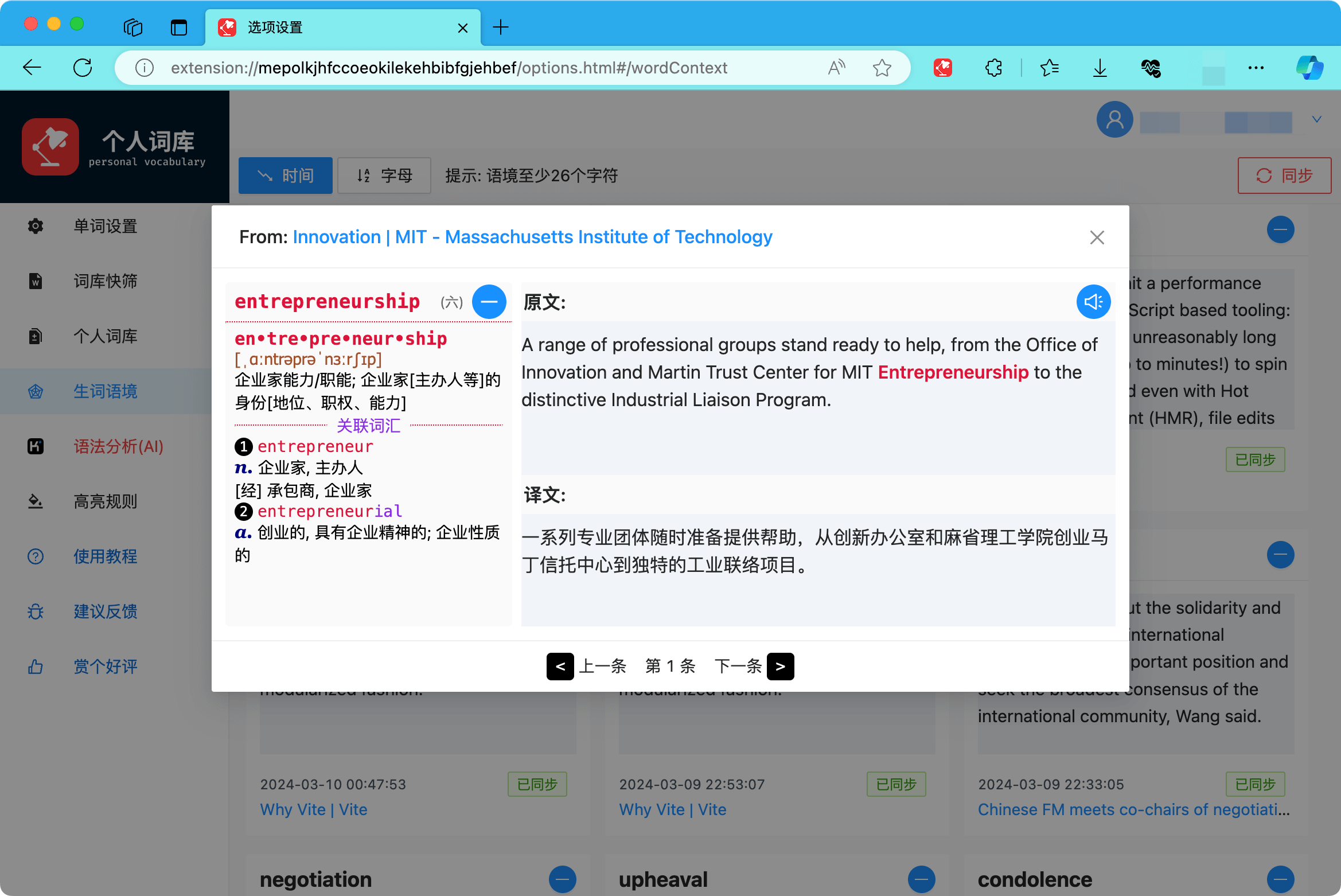The image size is (1341, 896).
Task: Open the 建议反馈 feedback bug icon
Action: (x=36, y=611)
